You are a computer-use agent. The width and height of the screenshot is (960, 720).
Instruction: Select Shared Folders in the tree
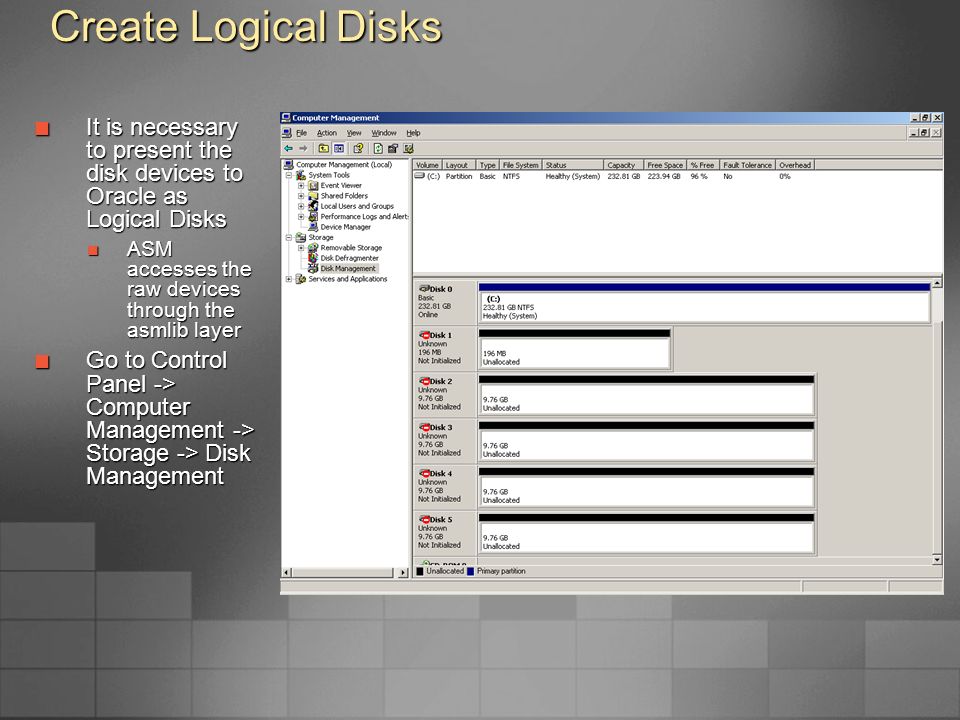coord(344,196)
